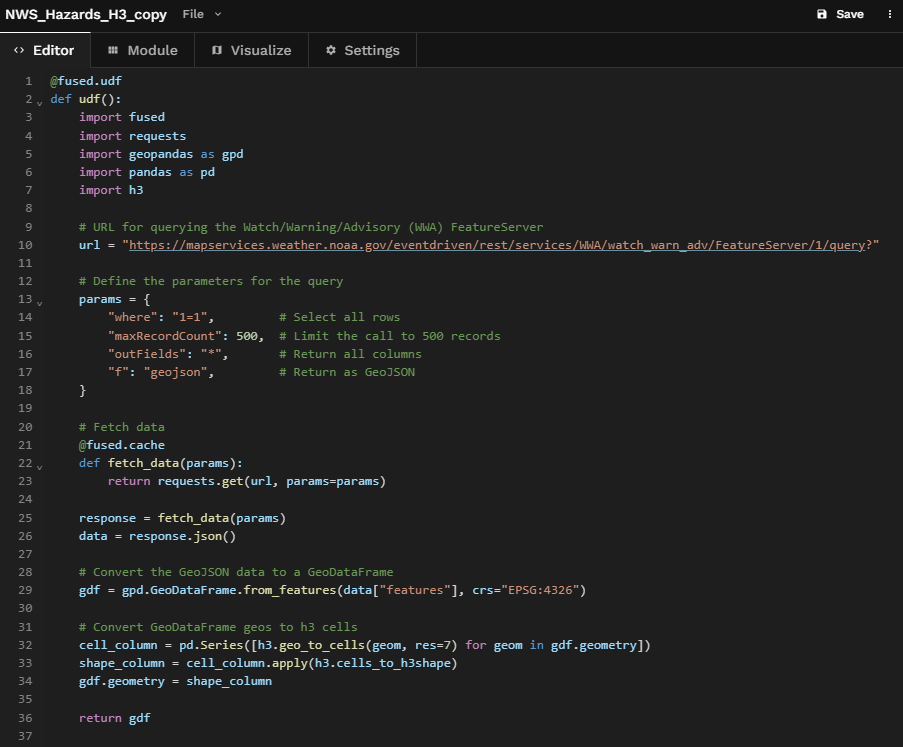
Task: Collapse the fetch_data function on line 22
Action: tap(40, 464)
